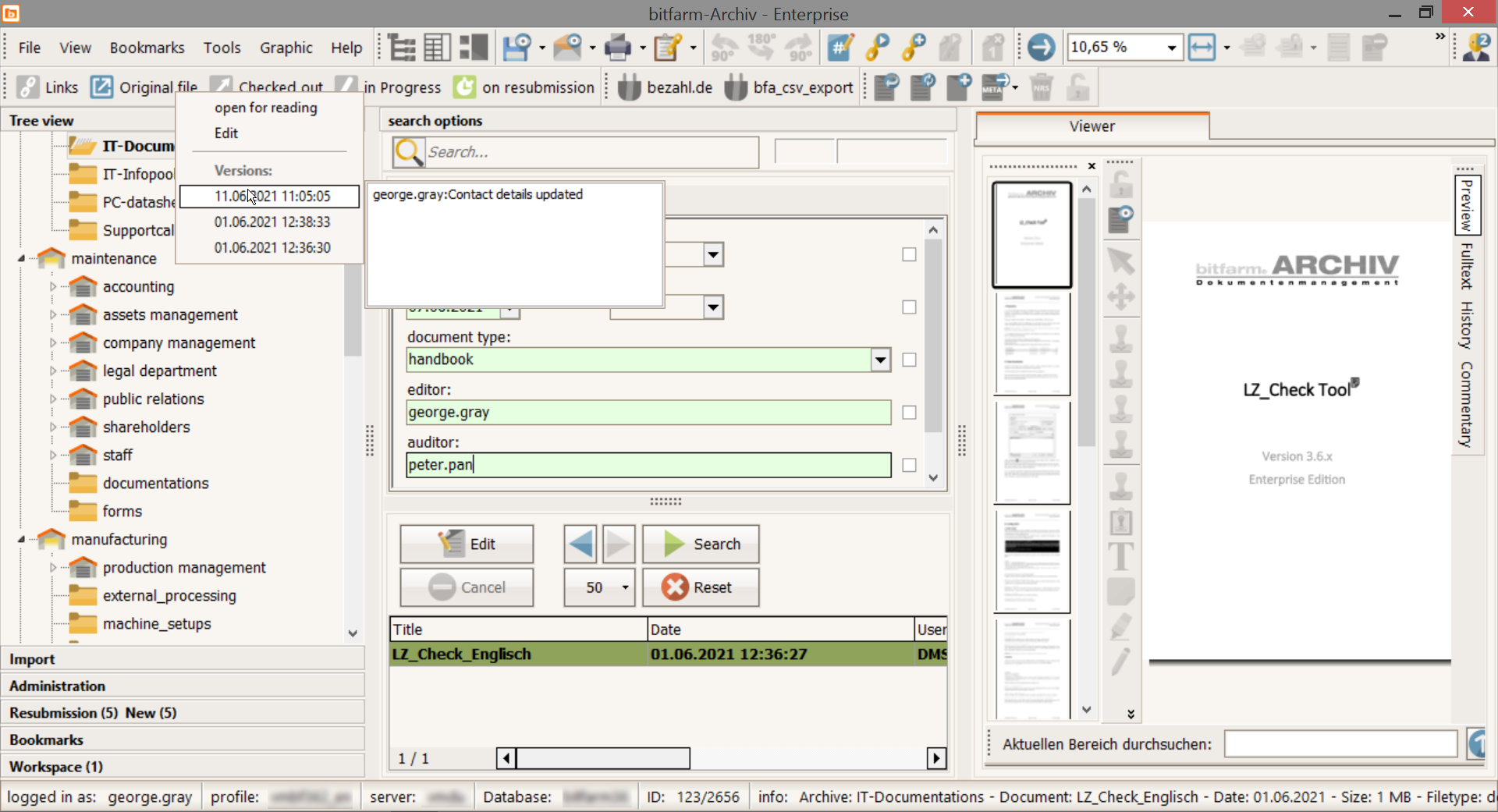Open the zoom percentage dropdown

coord(1171,48)
